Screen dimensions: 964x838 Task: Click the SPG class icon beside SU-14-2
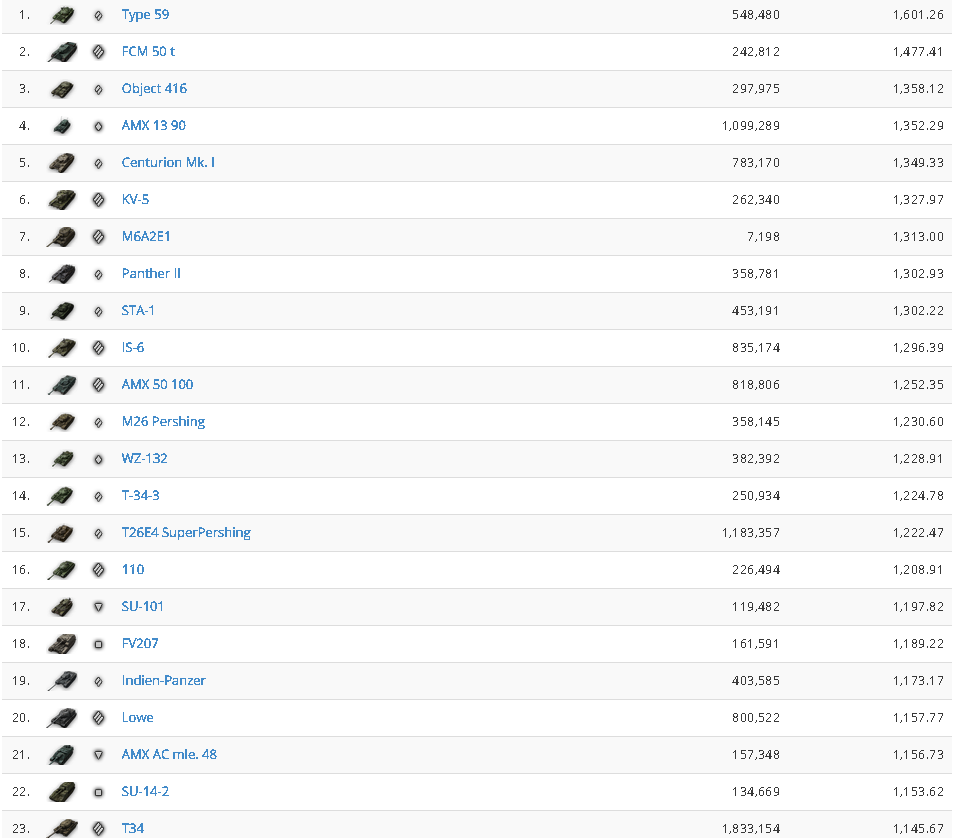[x=98, y=792]
